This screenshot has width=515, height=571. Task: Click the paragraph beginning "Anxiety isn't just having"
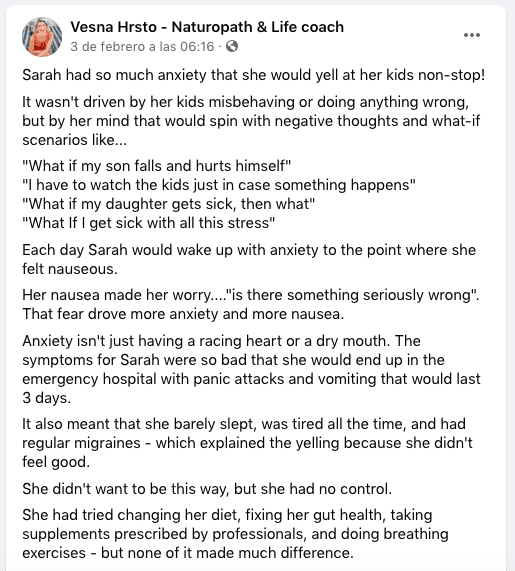251,369
